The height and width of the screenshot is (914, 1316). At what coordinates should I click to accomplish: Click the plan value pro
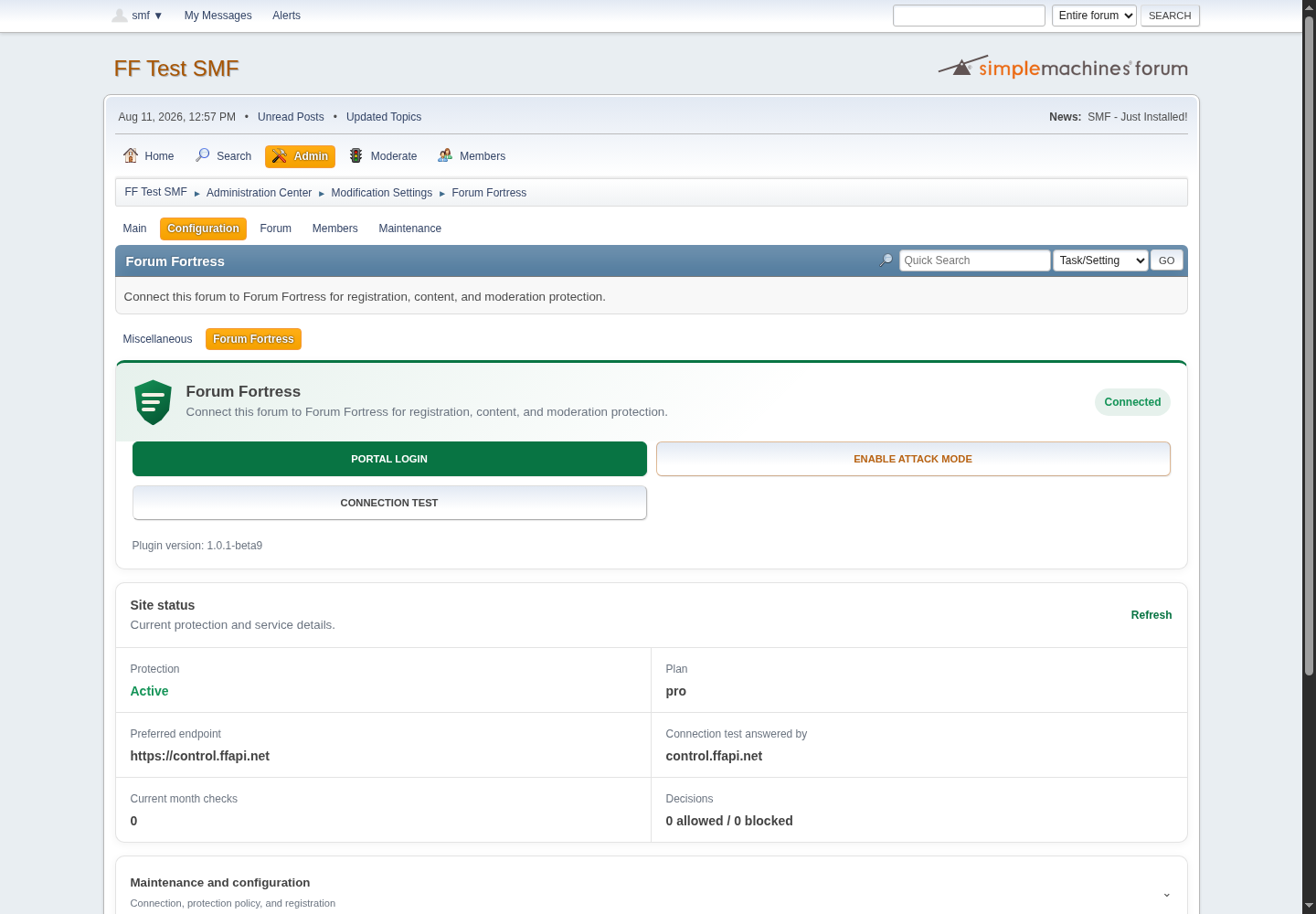pos(675,691)
